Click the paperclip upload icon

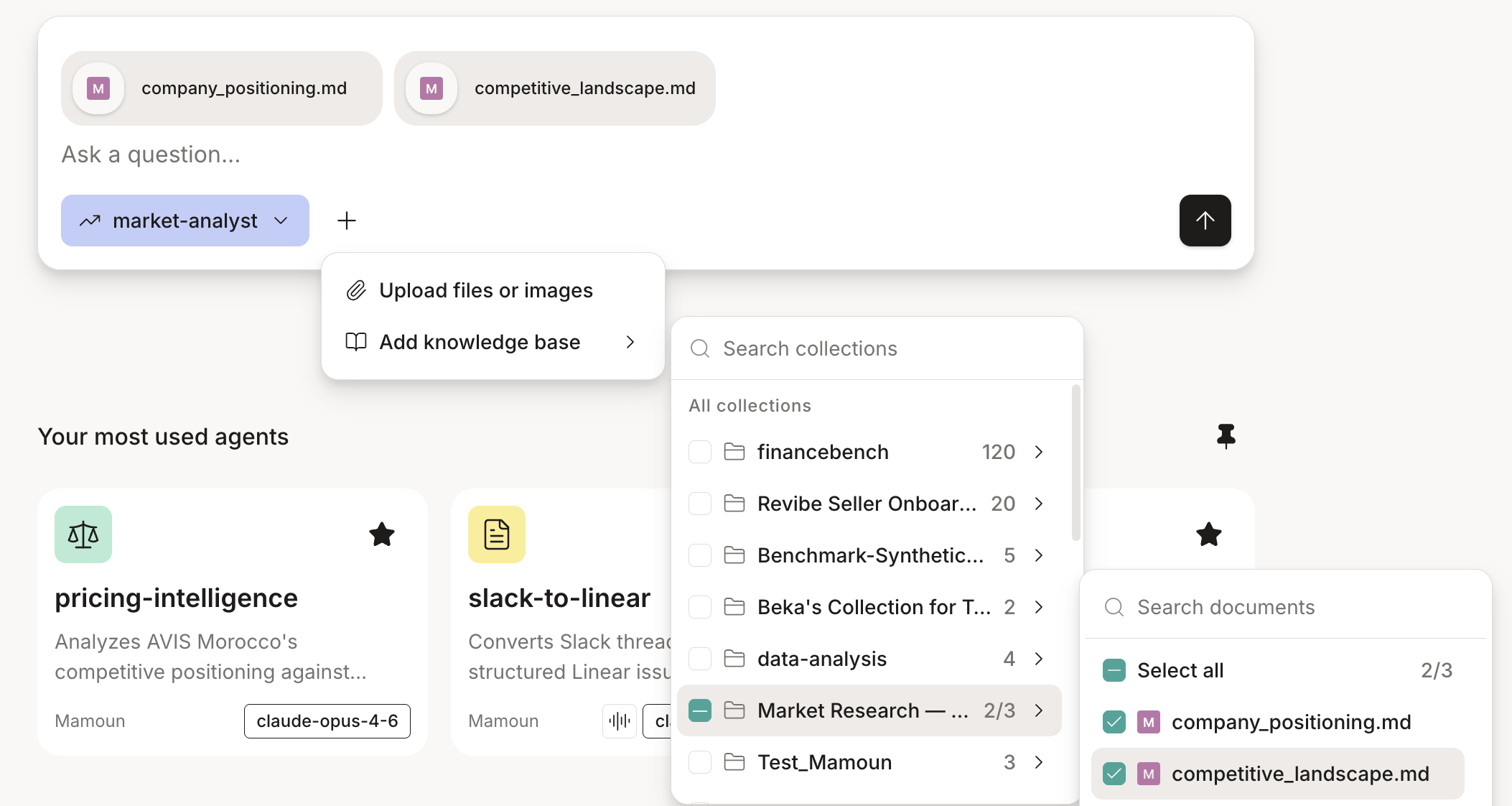click(x=356, y=290)
